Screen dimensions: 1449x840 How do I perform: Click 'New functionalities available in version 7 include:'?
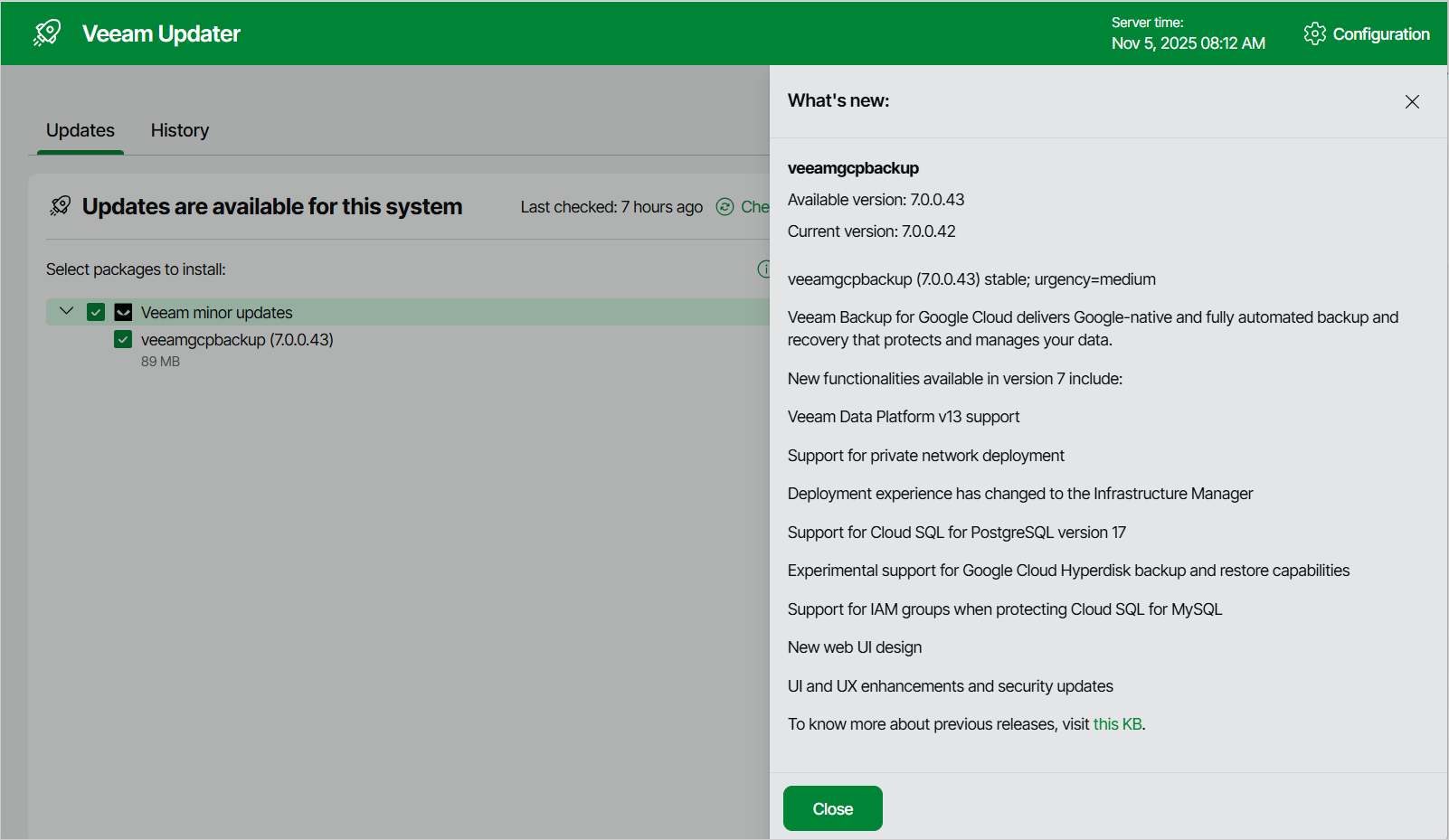coord(955,379)
